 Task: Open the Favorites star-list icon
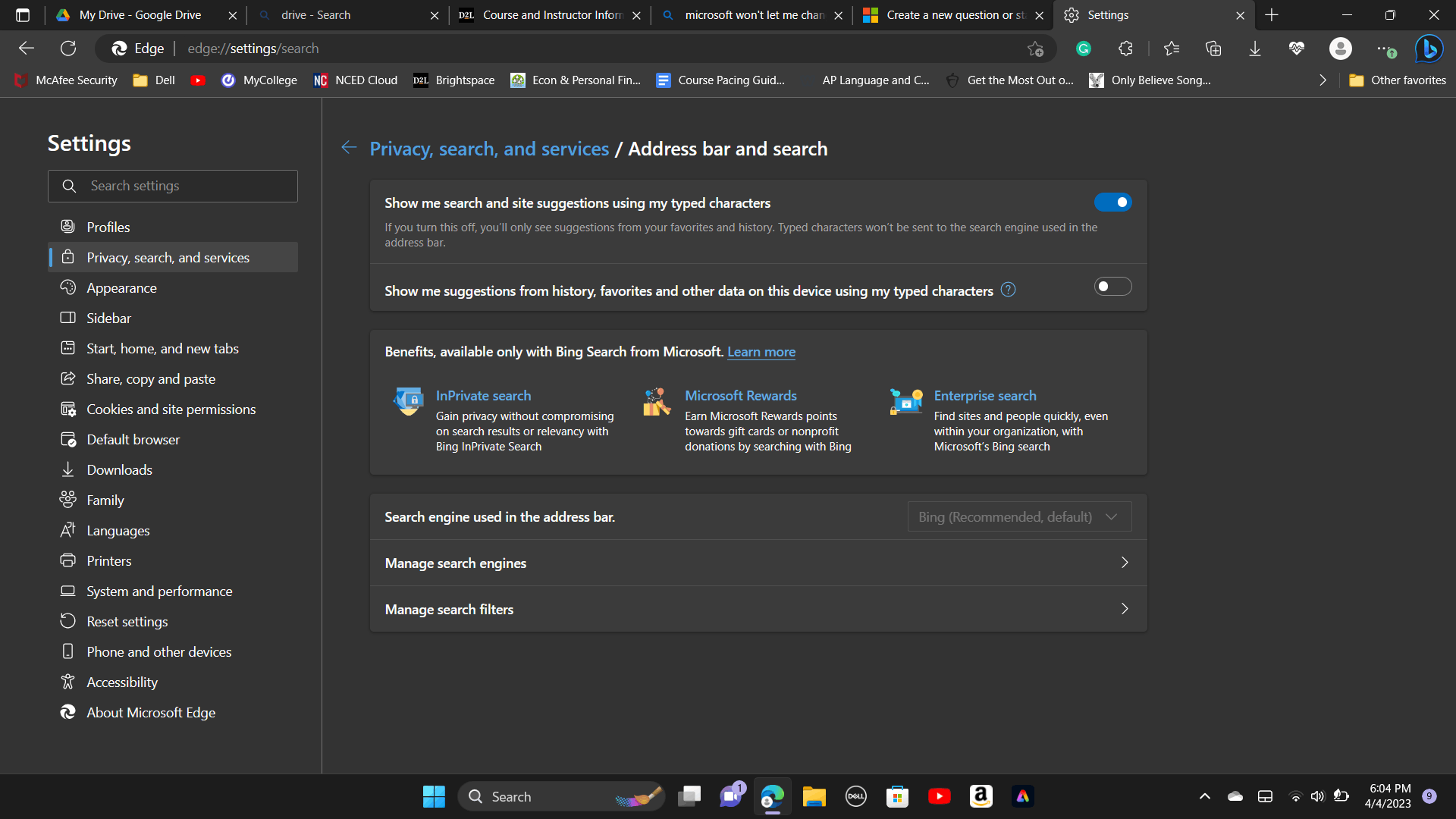click(x=1172, y=49)
